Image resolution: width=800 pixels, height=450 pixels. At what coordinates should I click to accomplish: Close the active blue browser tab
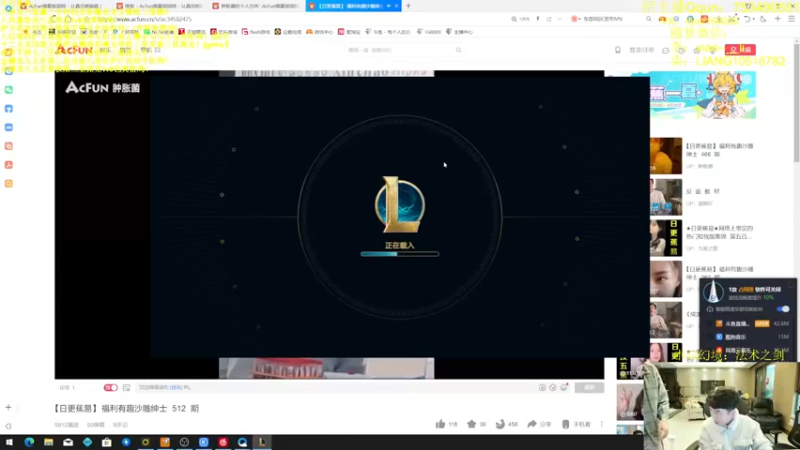[x=396, y=6]
